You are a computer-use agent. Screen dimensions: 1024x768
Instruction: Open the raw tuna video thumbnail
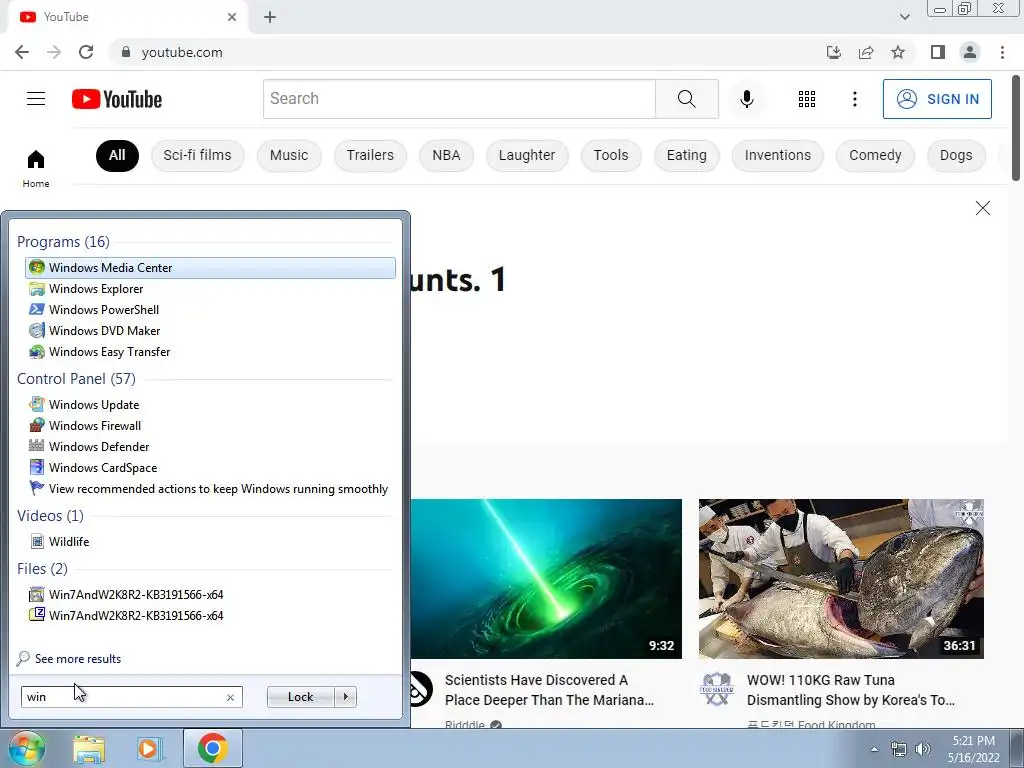point(841,579)
